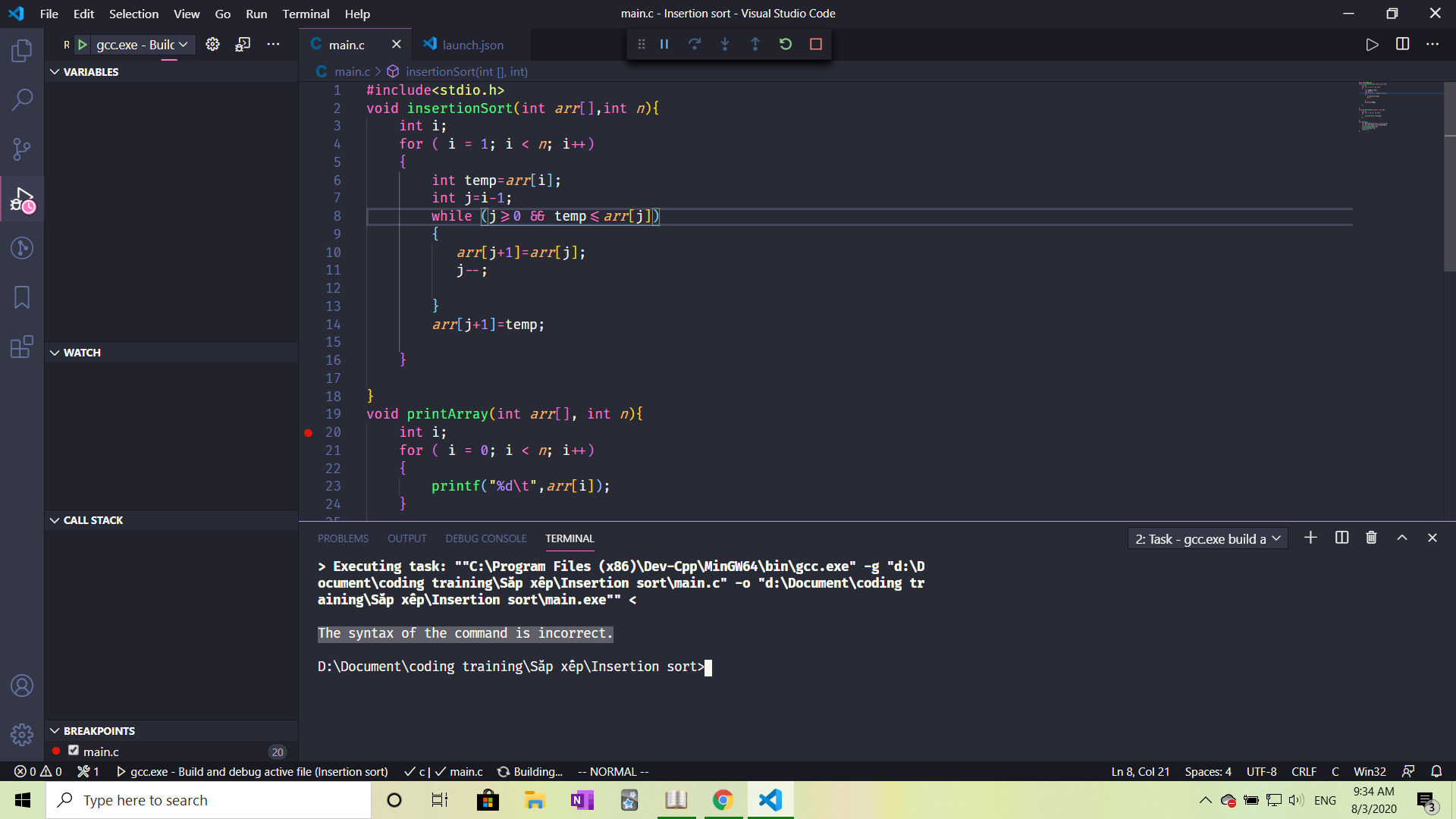Split the editor to the right
The image size is (1456, 819).
(x=1402, y=45)
